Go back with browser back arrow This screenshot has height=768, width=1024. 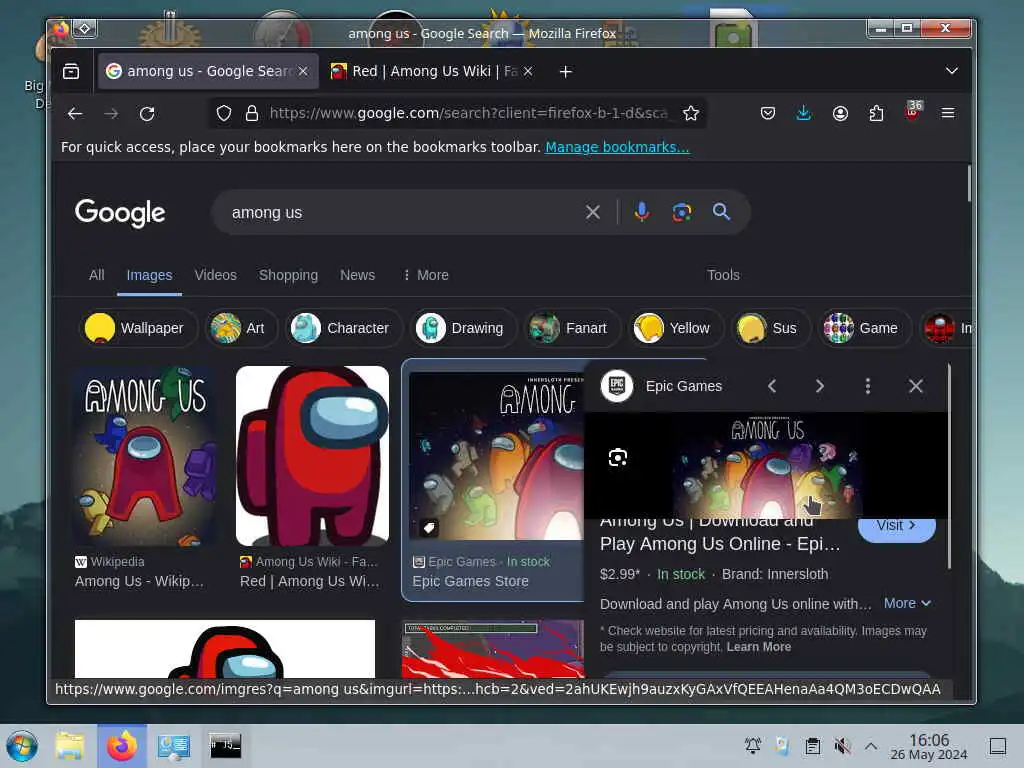(x=75, y=114)
